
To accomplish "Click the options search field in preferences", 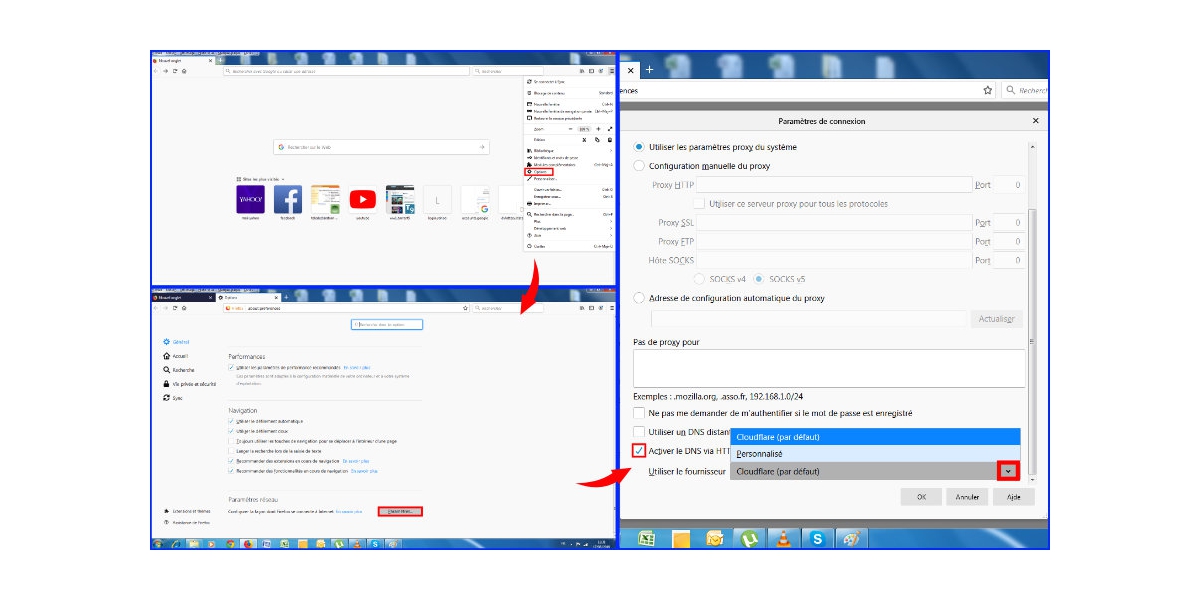I will 387,324.
